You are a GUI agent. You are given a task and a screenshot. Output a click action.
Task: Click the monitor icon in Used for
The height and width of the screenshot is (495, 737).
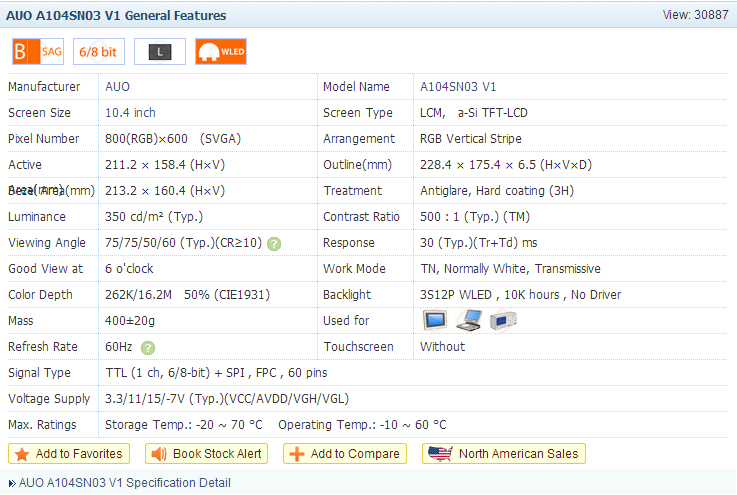pos(434,321)
